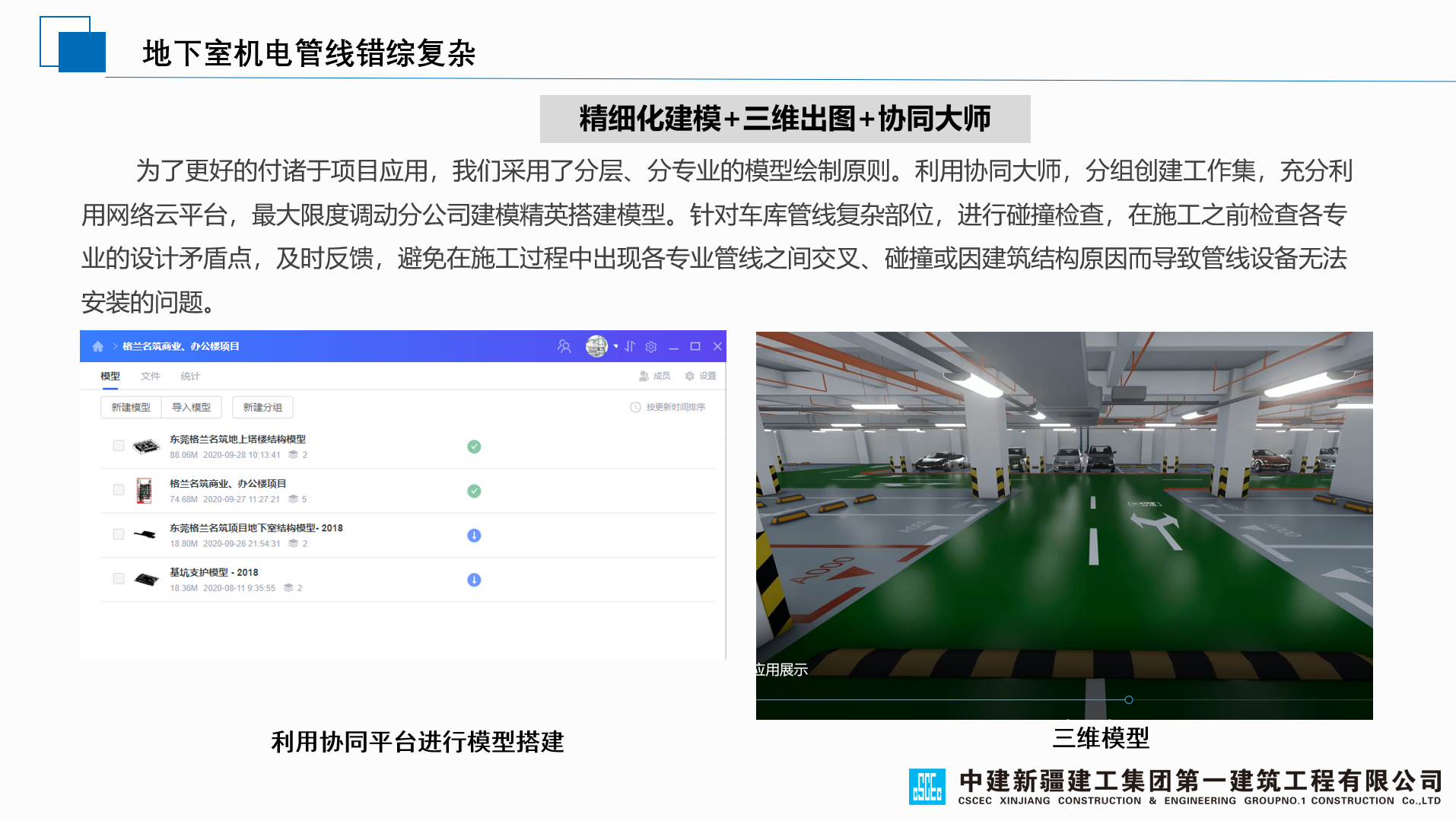Click the 利用协同平台进行模型搭建 caption
Screen dimensions: 1456x821
point(418,742)
